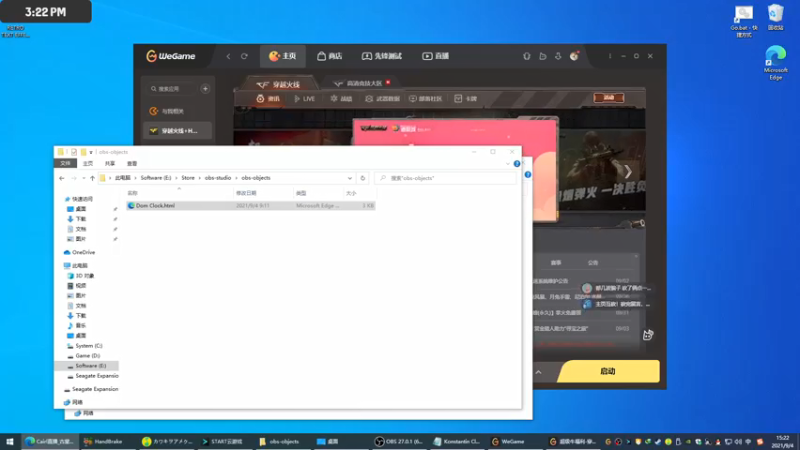Add an app with the plus button in WeGame
800x450 pixels.
tap(205, 89)
